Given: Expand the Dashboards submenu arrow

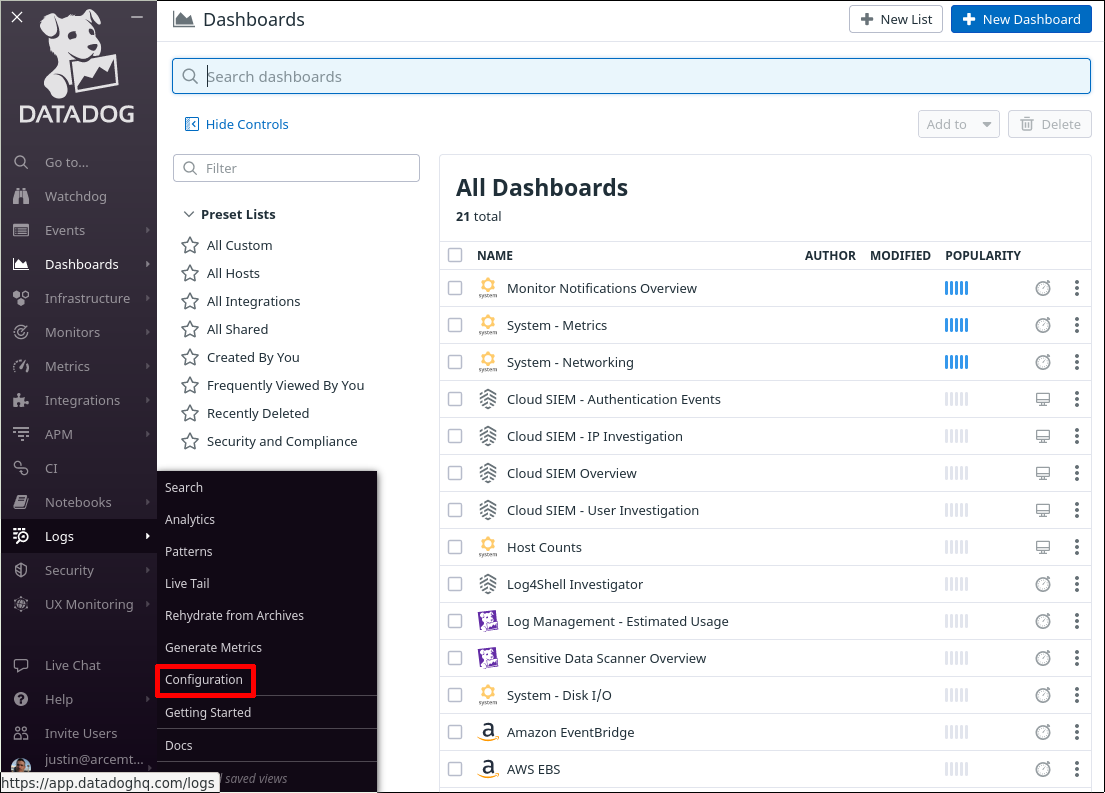Looking at the screenshot, I should pyautogui.click(x=147, y=264).
